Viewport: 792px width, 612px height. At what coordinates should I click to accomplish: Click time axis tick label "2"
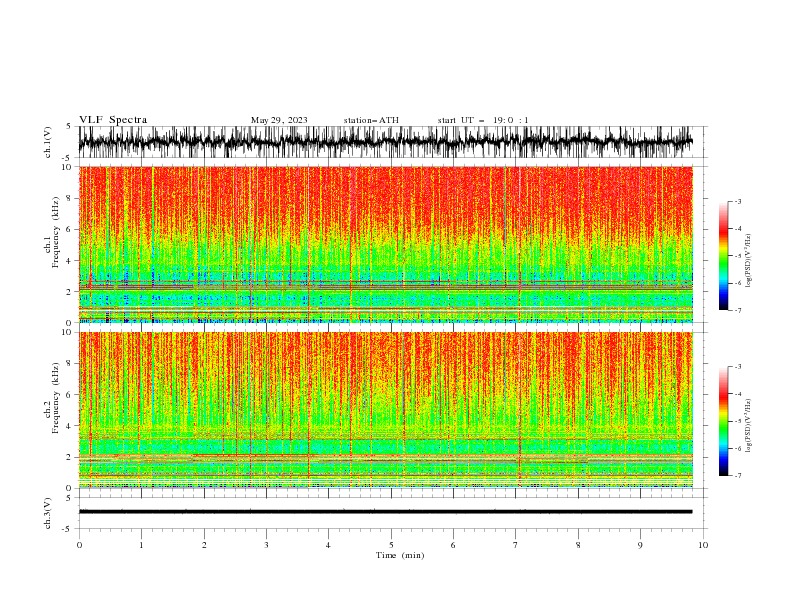coord(204,545)
